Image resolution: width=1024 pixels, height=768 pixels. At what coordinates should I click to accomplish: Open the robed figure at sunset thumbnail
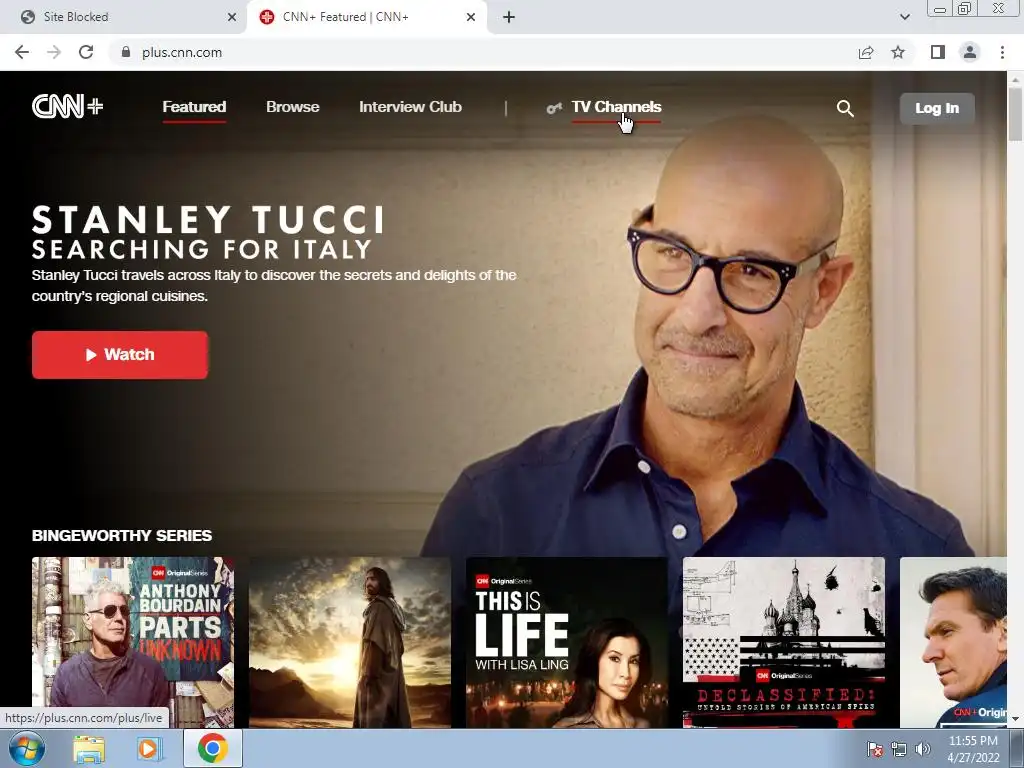[349, 642]
